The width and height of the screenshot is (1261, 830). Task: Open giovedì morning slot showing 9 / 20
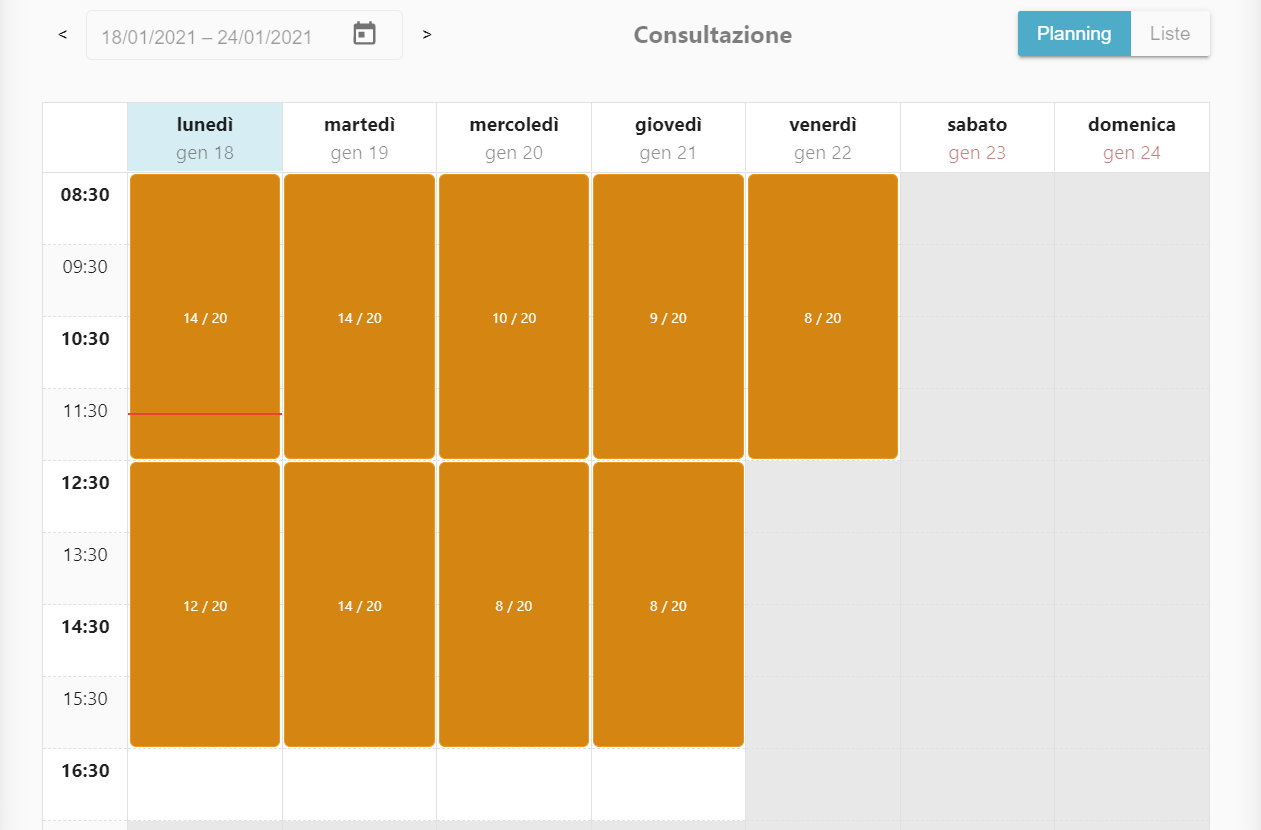point(668,317)
